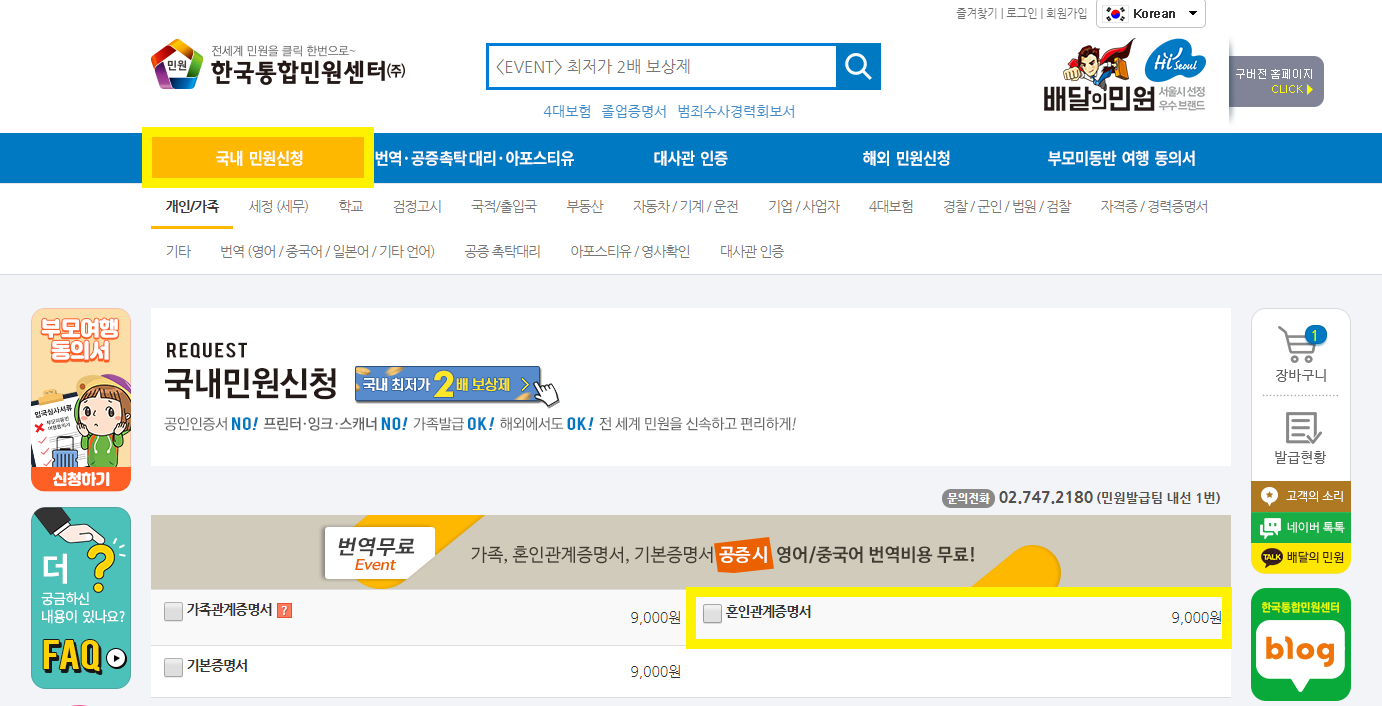1382x706 pixels.
Task: Select the 경찰/군인/법원/검찰 tab
Action: [1007, 207]
